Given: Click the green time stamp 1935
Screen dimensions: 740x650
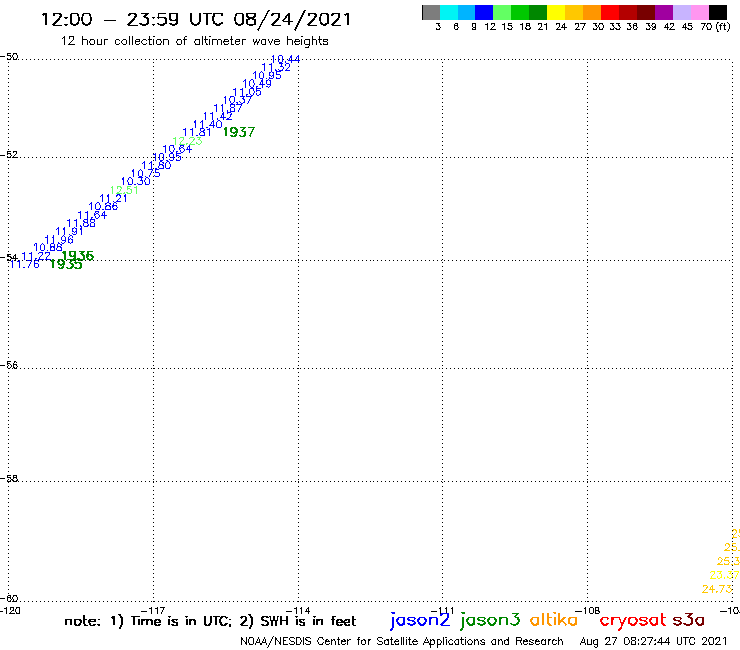Looking at the screenshot, I should 66,264.
